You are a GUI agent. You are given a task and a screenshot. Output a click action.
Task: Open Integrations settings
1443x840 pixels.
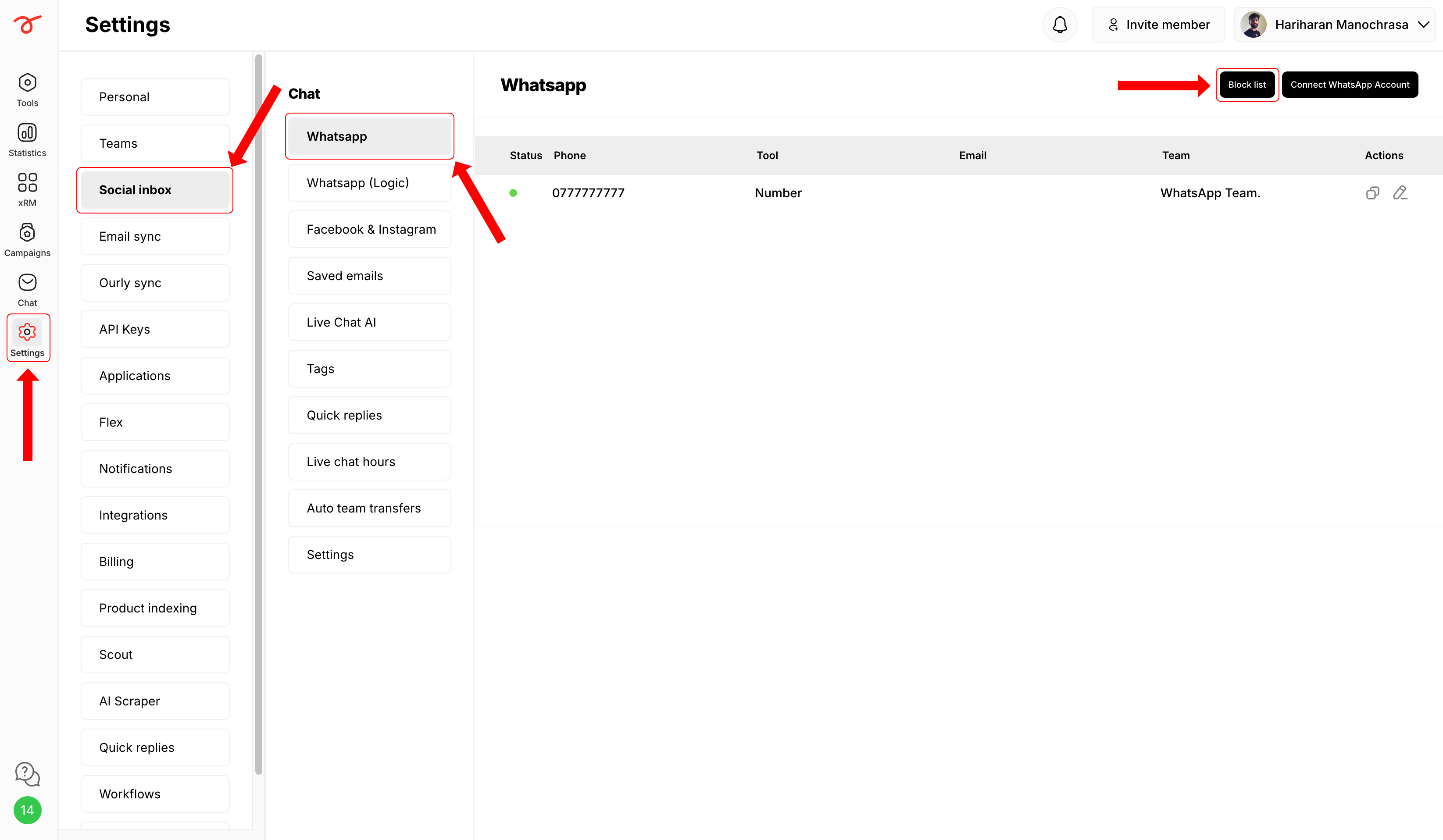coord(155,515)
